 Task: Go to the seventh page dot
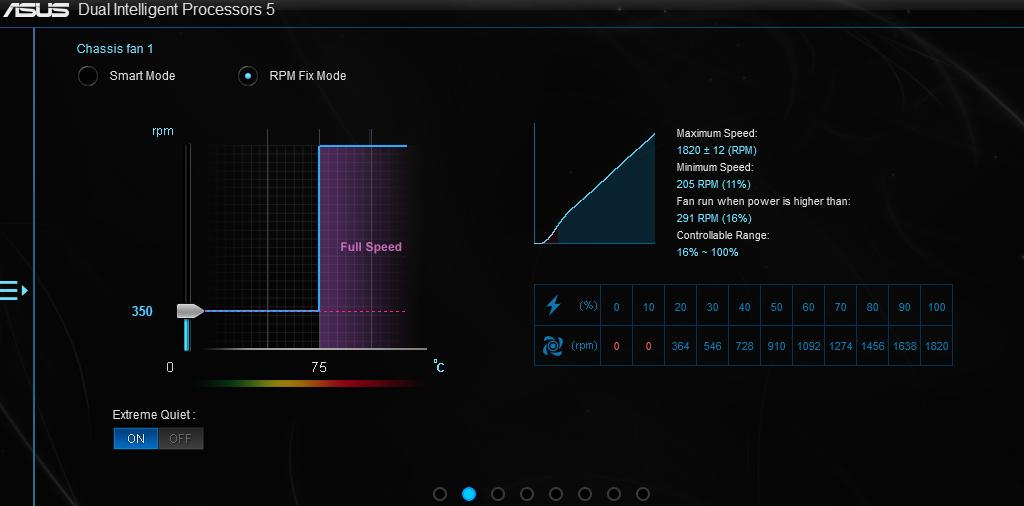[x=614, y=494]
